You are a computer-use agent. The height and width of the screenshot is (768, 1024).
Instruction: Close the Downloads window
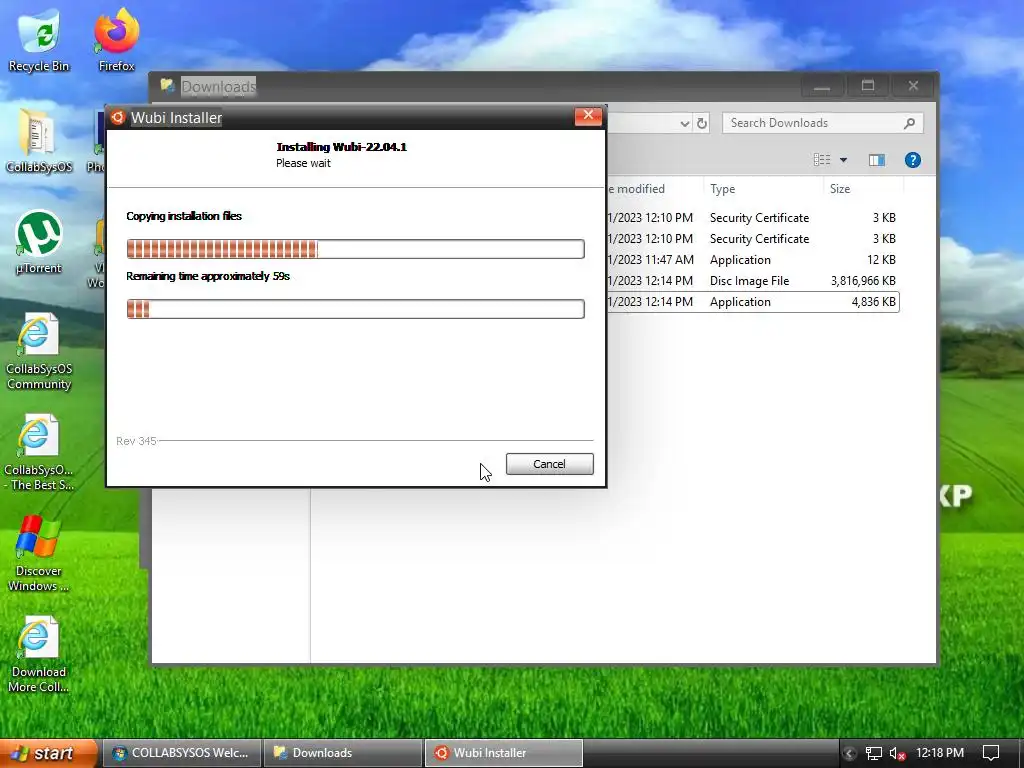click(x=913, y=86)
